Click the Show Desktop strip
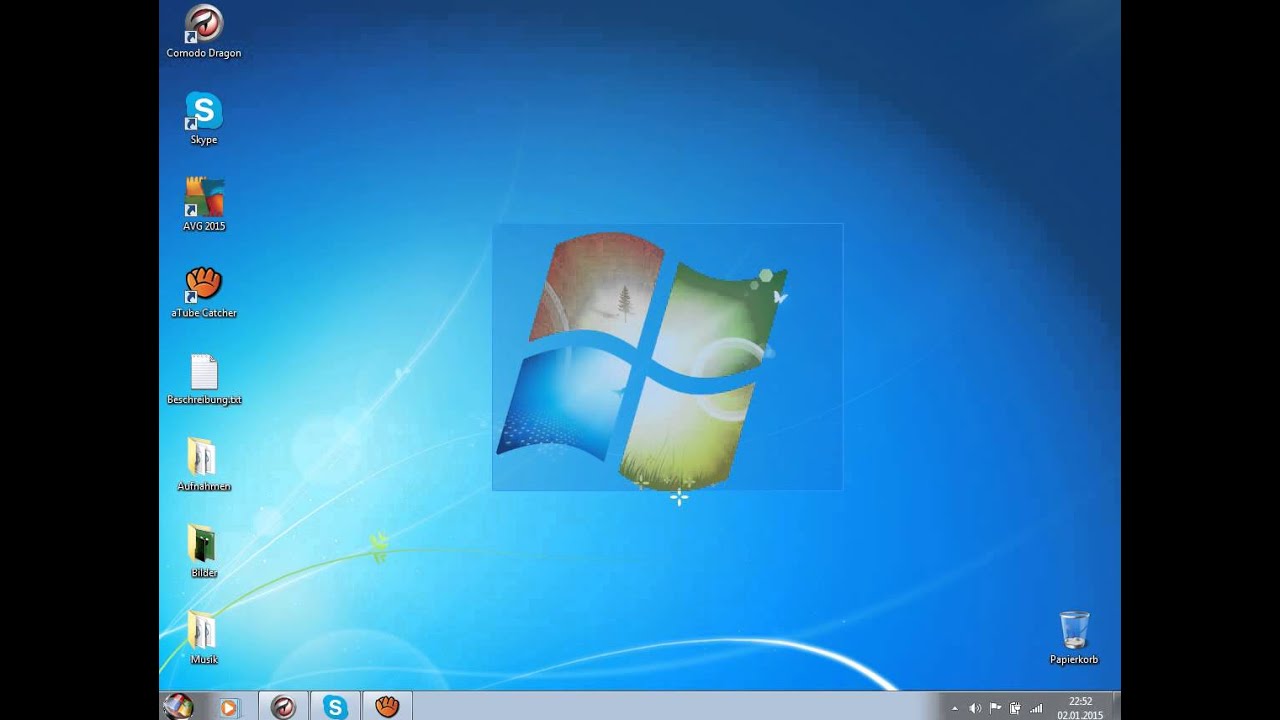 tap(1116, 707)
